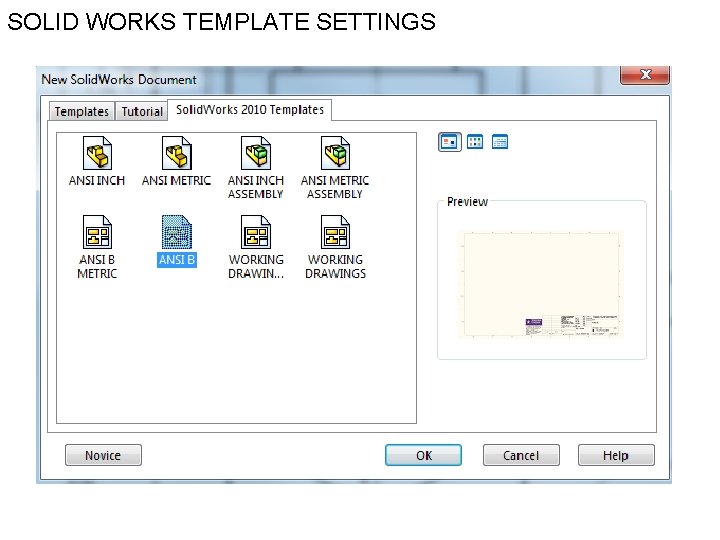Screen dimensions: 720x540
Task: Dismiss dialog with Cancel button
Action: click(x=521, y=455)
